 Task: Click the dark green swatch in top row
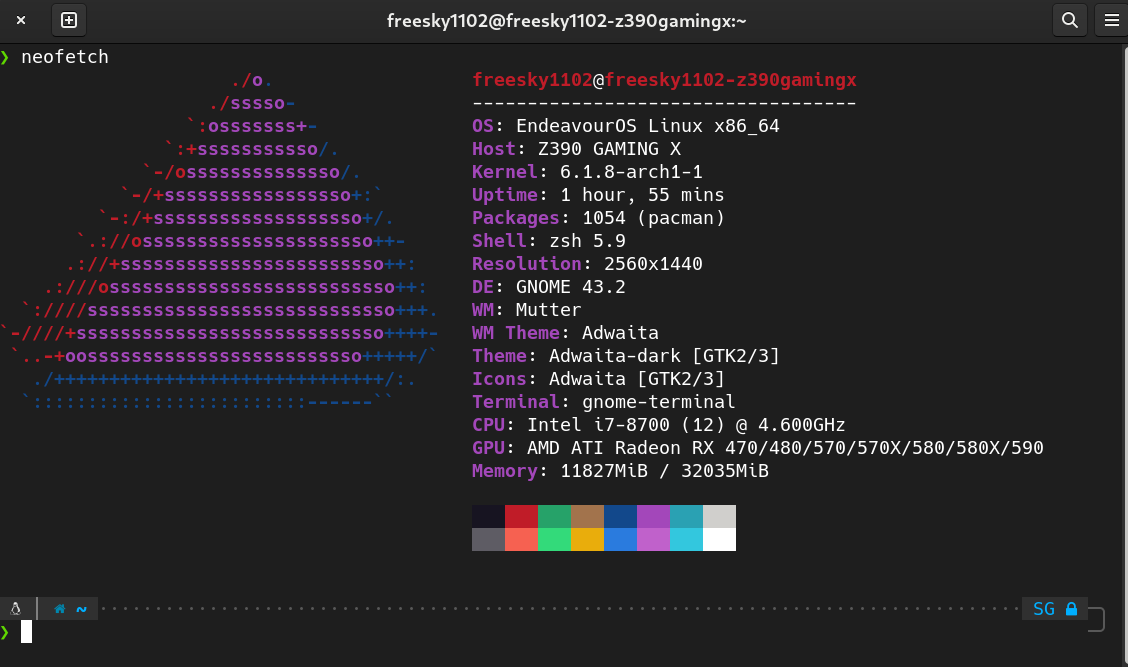coord(555,517)
